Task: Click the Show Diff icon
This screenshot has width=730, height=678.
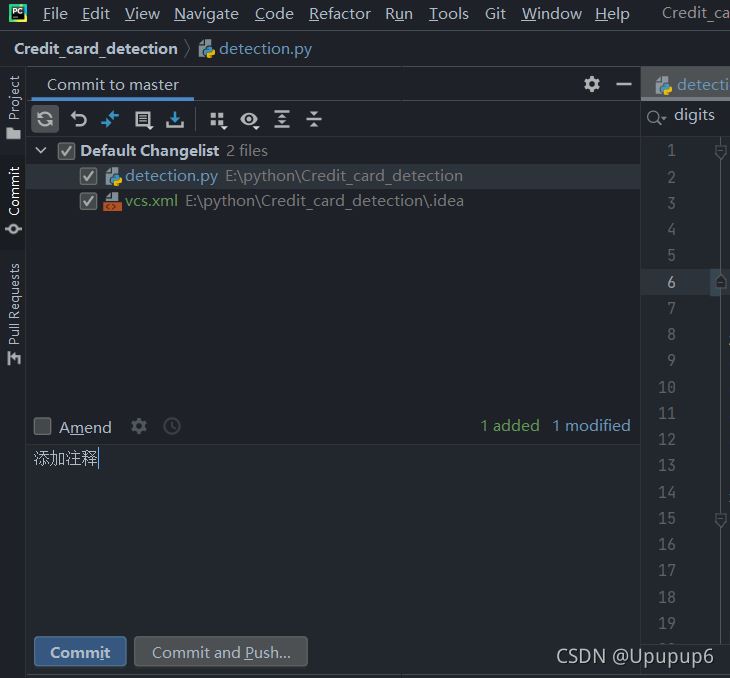Action: 110,120
